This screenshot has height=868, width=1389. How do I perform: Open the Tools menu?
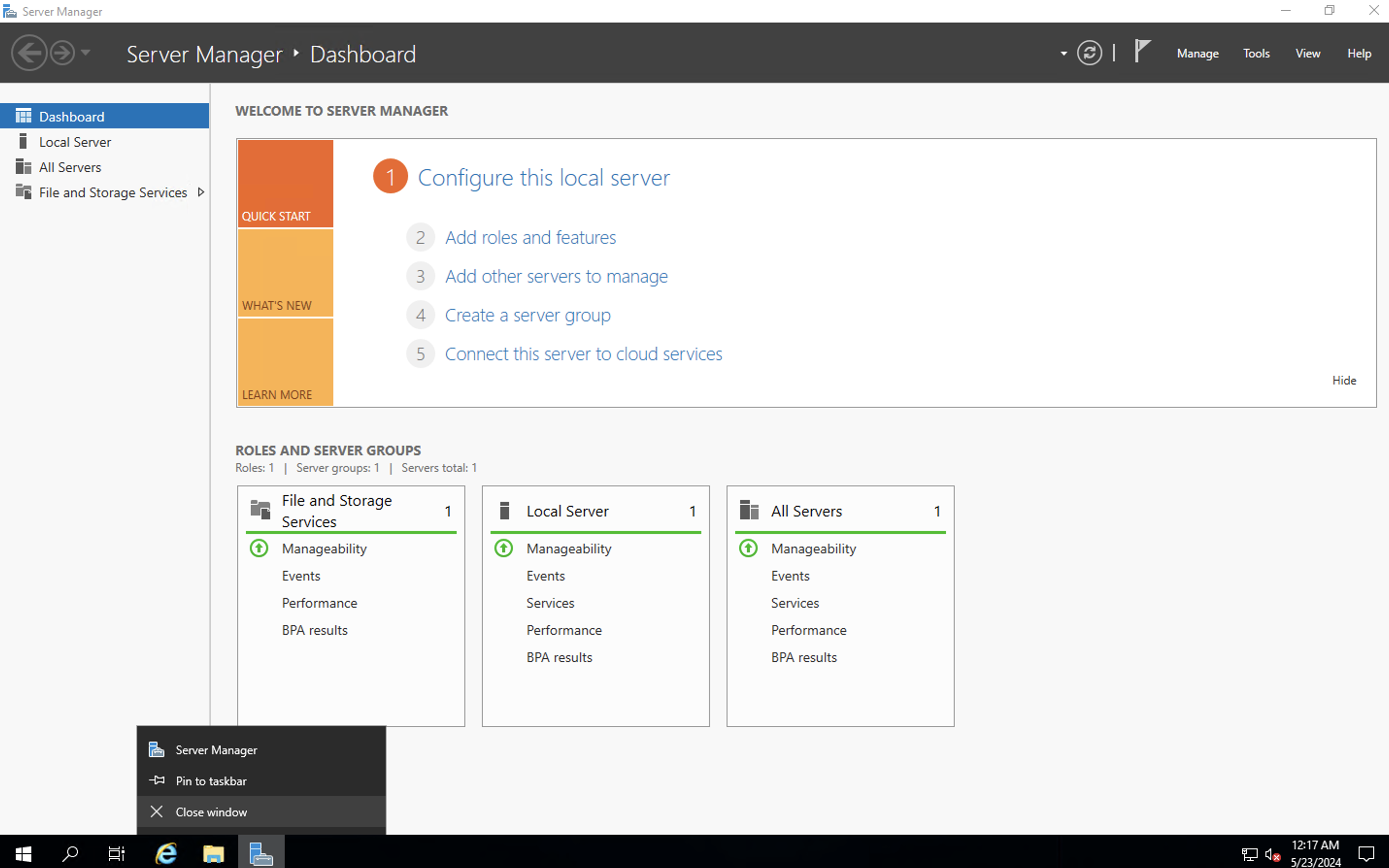1256,53
